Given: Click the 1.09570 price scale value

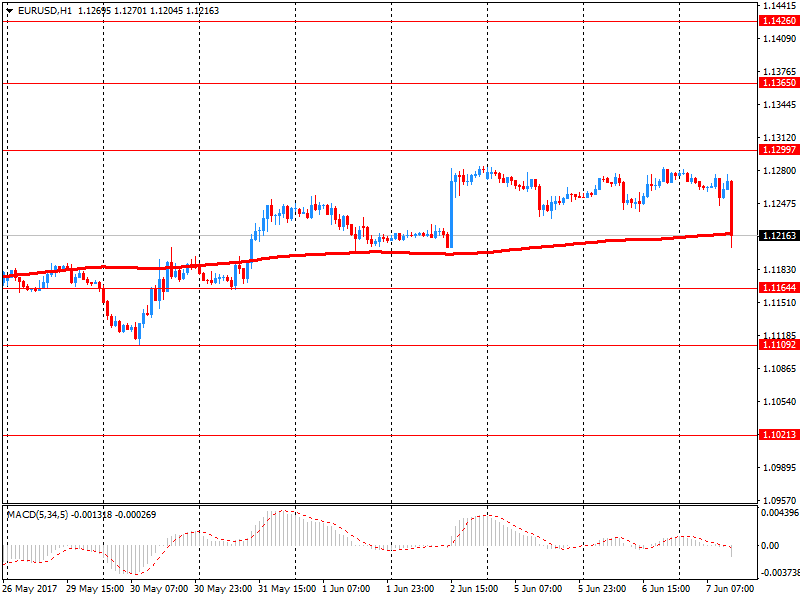Looking at the screenshot, I should tap(779, 501).
